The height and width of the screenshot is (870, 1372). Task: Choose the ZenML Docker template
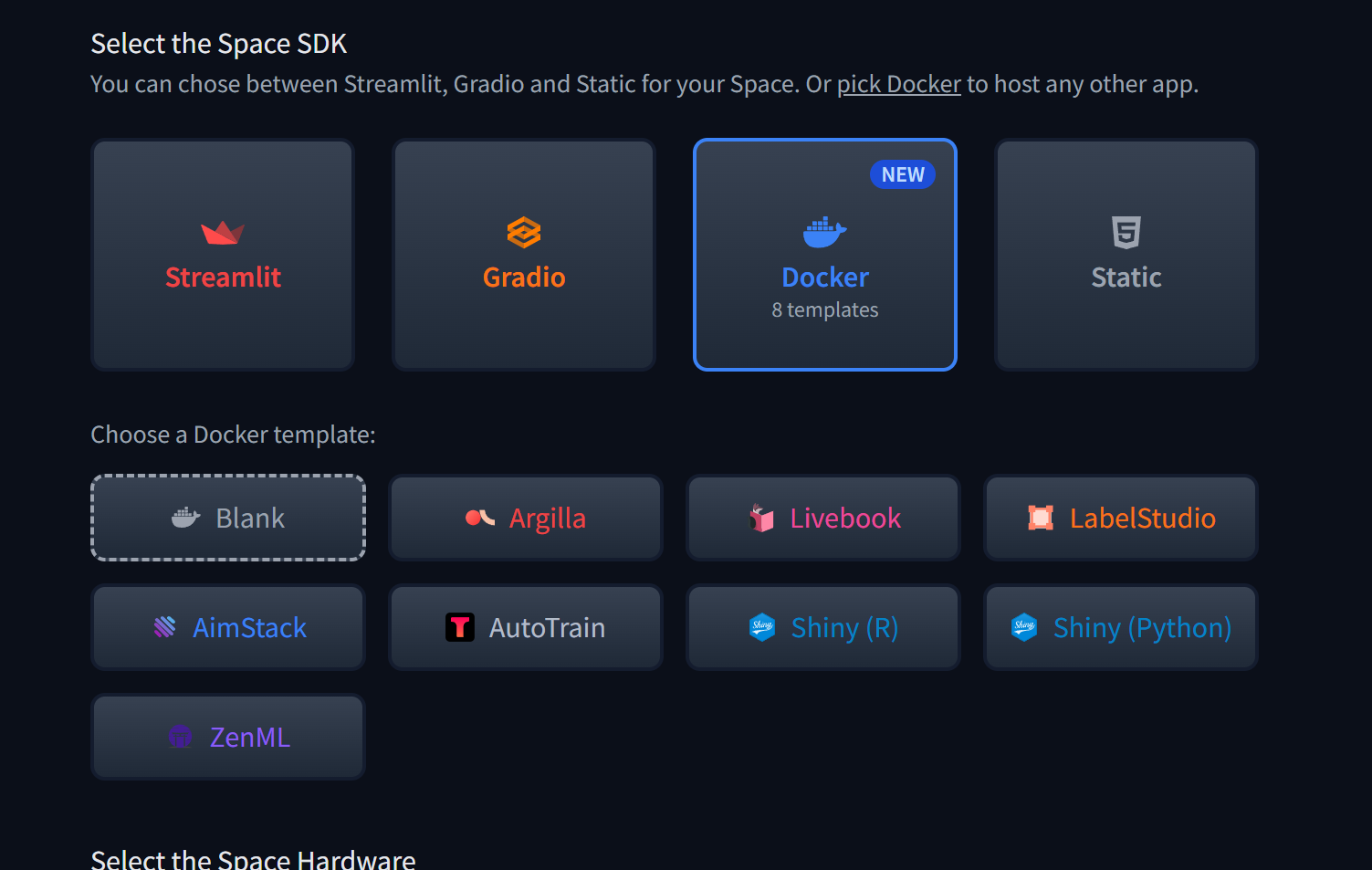(x=228, y=737)
